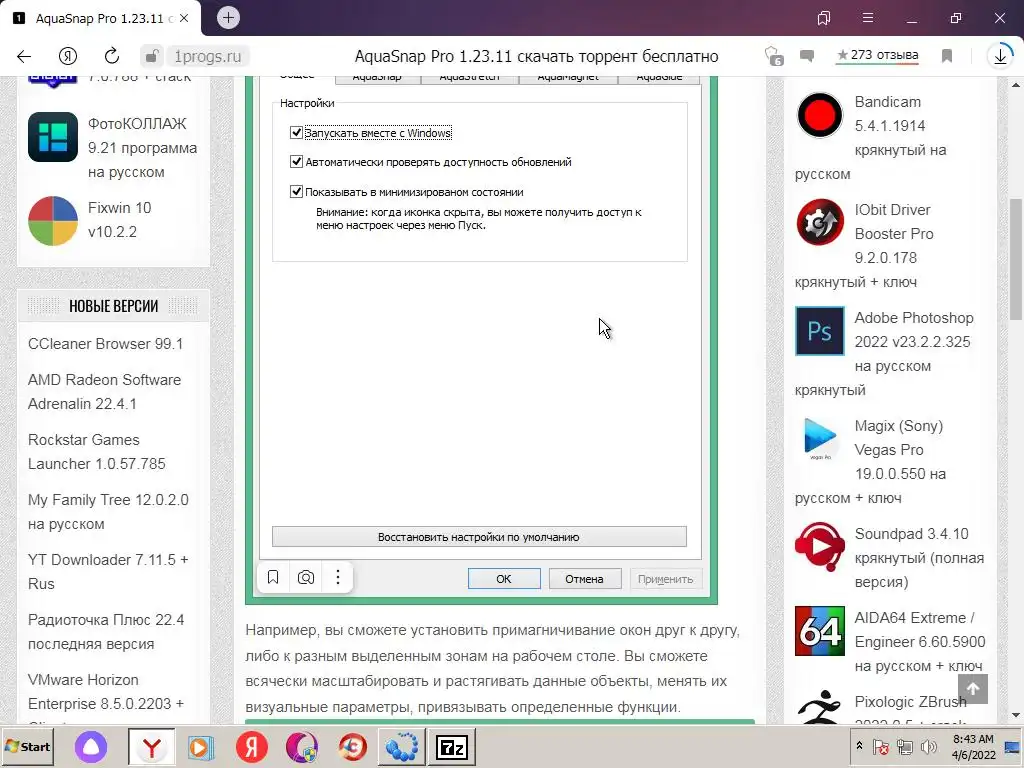This screenshot has width=1024, height=768.
Task: Open the new tab plus button
Action: click(228, 18)
